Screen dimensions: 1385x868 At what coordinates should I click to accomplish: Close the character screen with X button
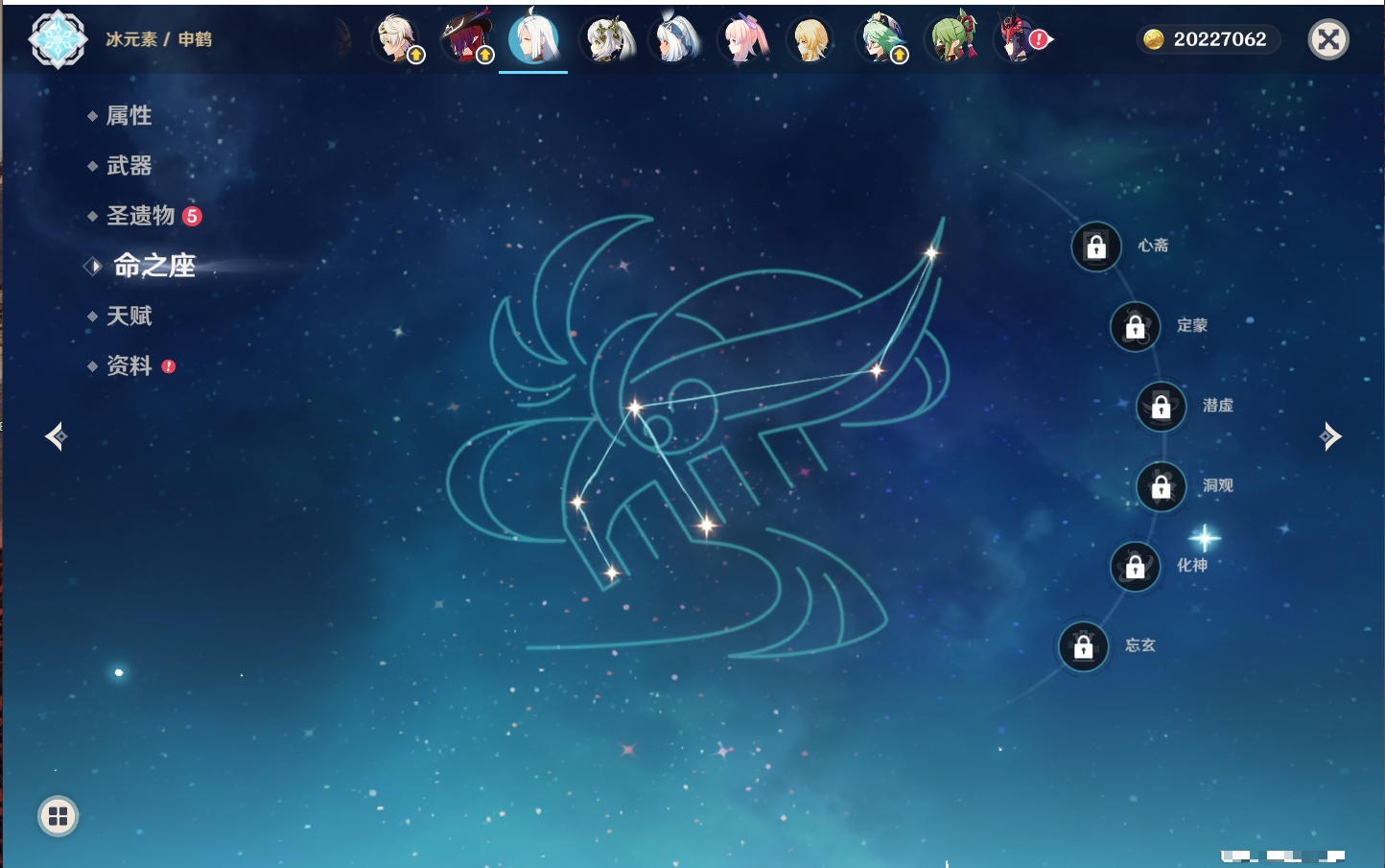click(x=1328, y=39)
